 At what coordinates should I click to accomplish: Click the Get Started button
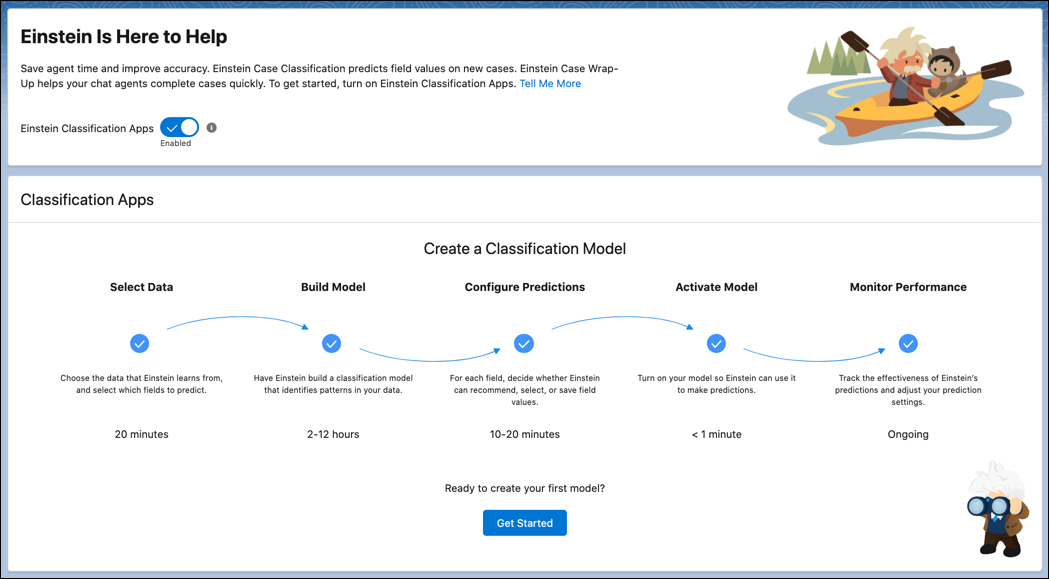[524, 523]
